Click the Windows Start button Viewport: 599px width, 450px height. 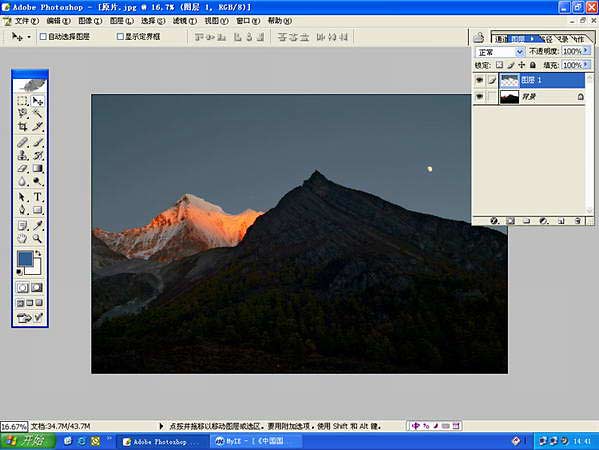click(x=28, y=441)
